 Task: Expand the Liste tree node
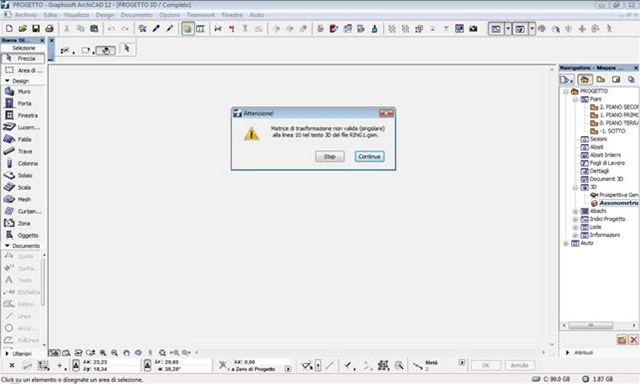click(575, 227)
